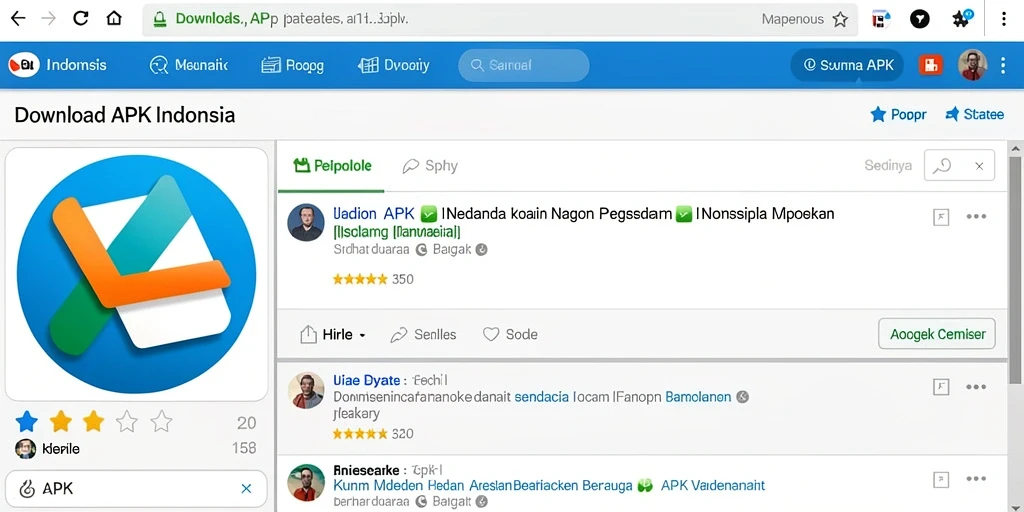Click the browser forward arrow
The image size is (1024, 512).
48,18
